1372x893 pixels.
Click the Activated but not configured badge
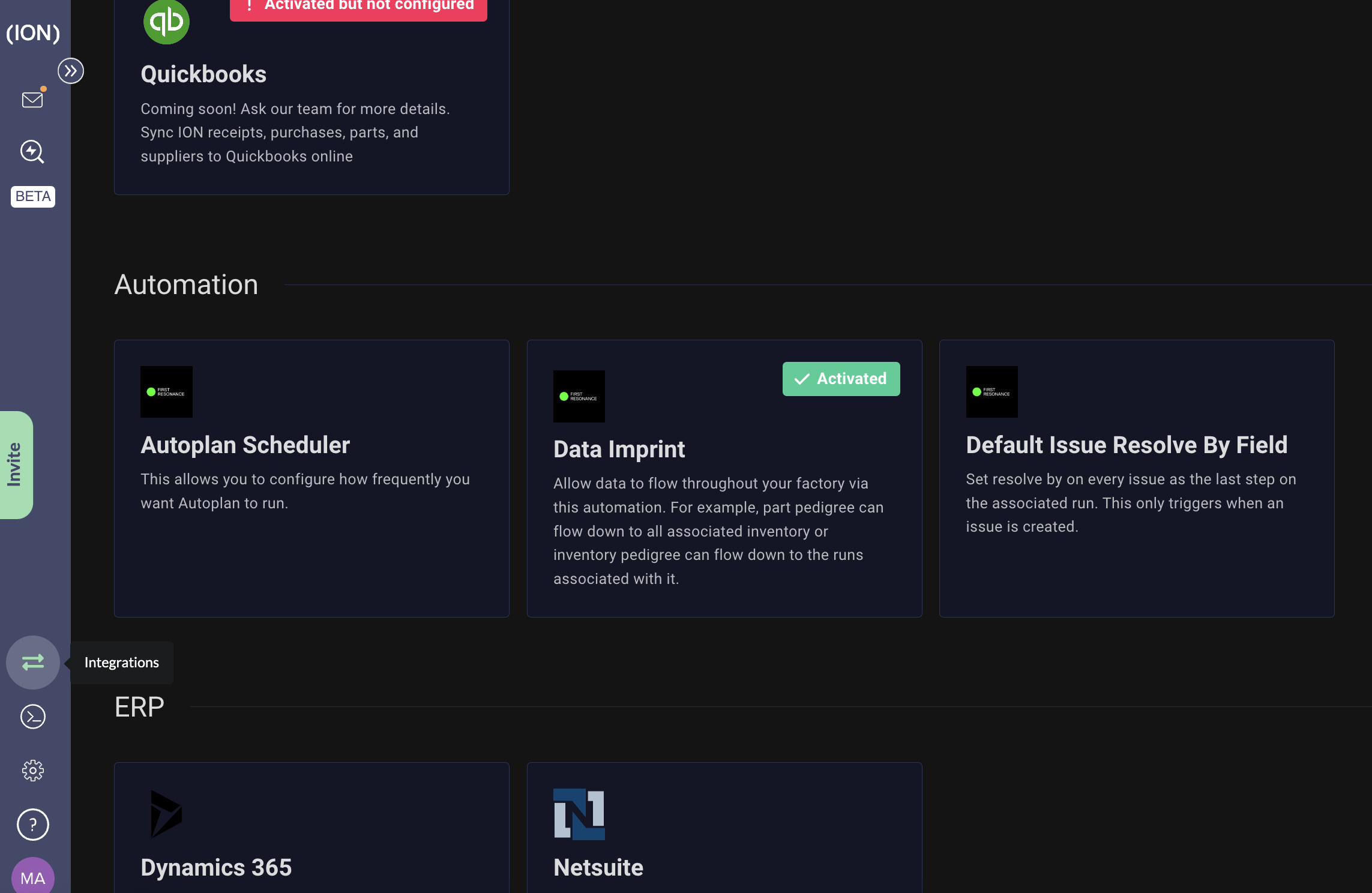coord(358,6)
